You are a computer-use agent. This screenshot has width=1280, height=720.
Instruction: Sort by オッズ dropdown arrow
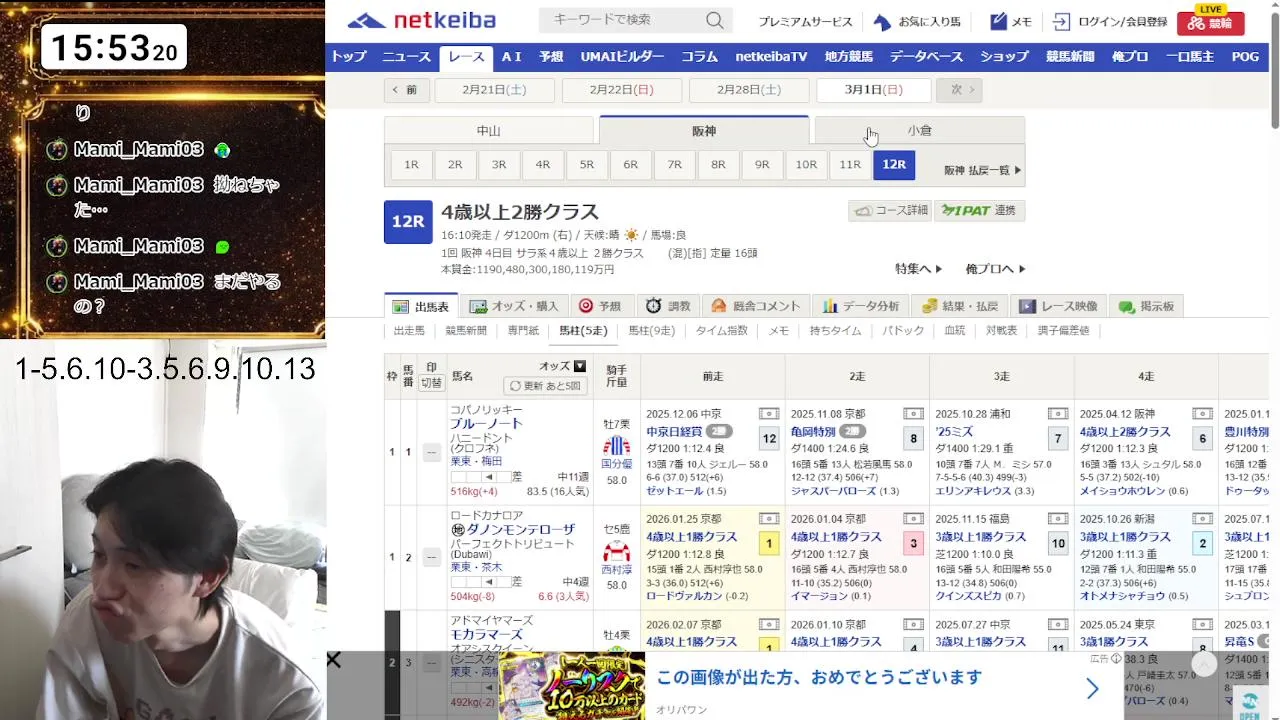579,367
